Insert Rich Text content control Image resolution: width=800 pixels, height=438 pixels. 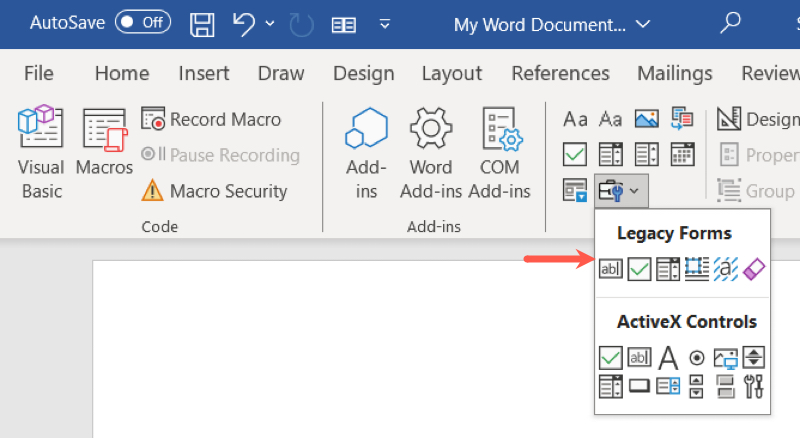click(x=575, y=119)
